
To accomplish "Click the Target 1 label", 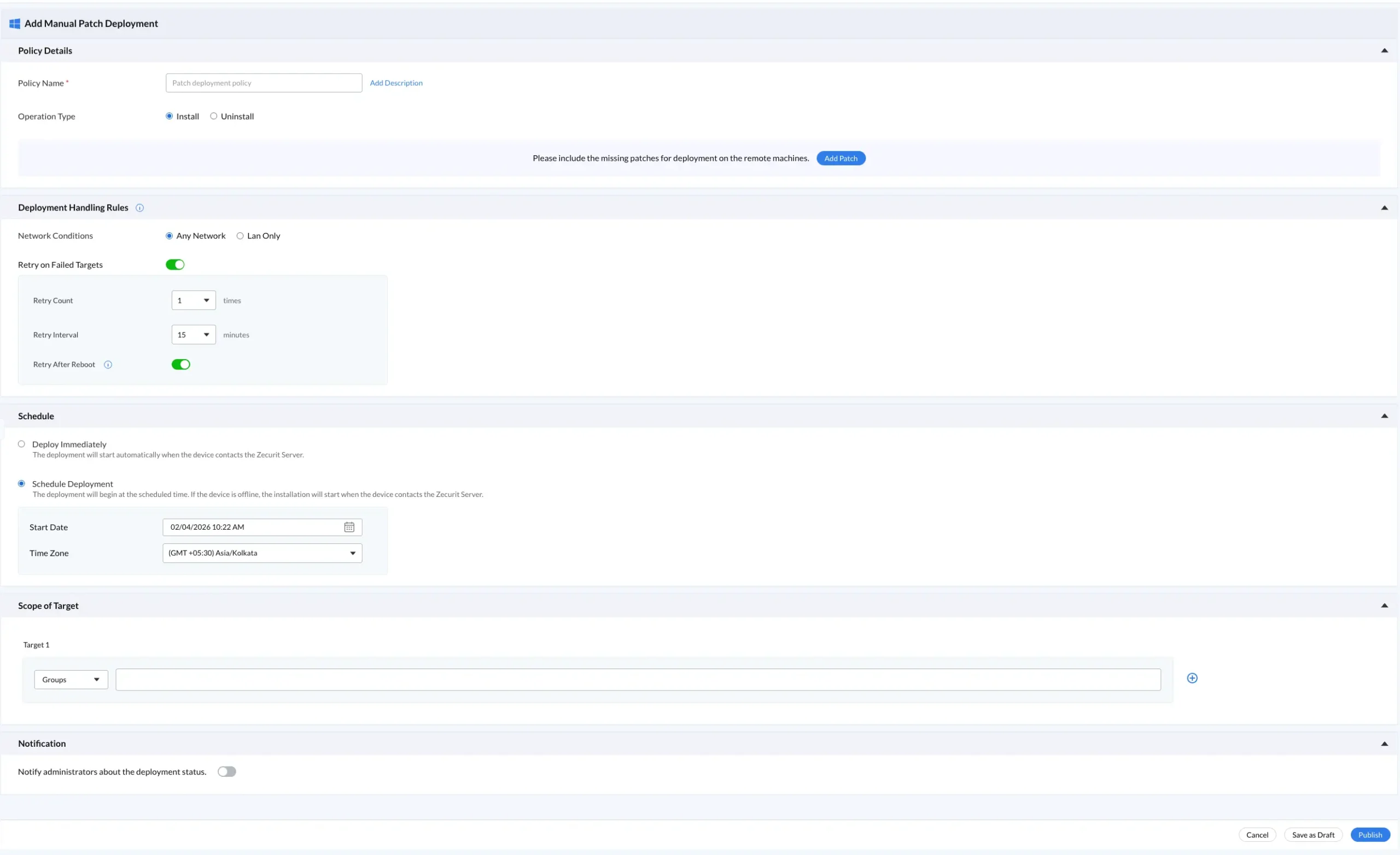I will tap(36, 645).
